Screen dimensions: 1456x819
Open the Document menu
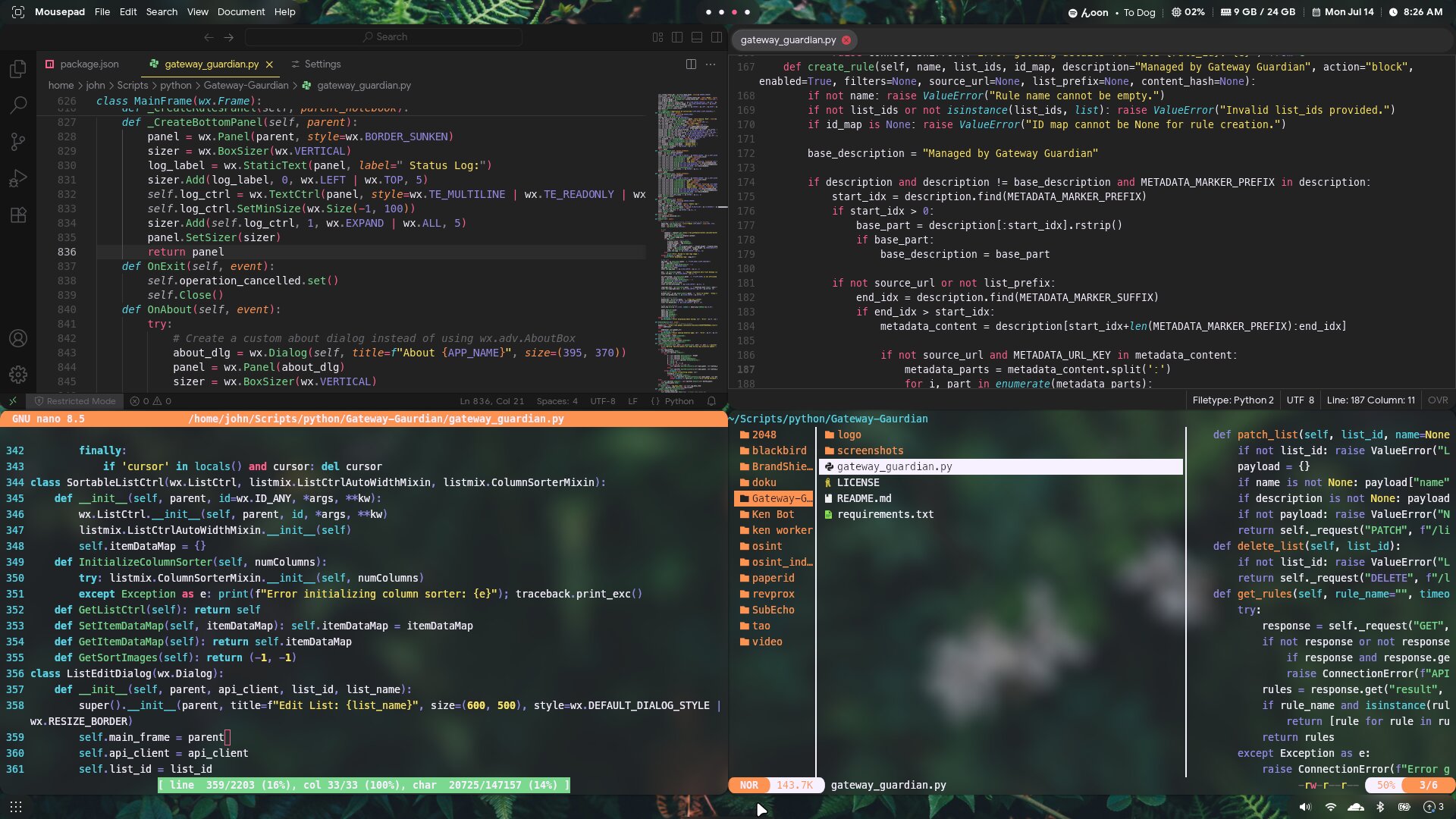(x=240, y=12)
